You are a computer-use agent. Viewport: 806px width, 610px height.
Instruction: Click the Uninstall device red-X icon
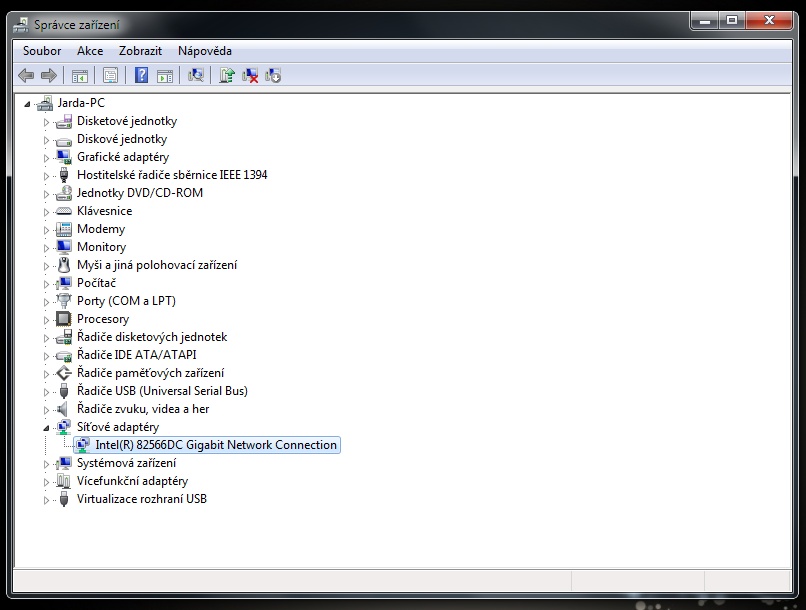pyautogui.click(x=250, y=76)
